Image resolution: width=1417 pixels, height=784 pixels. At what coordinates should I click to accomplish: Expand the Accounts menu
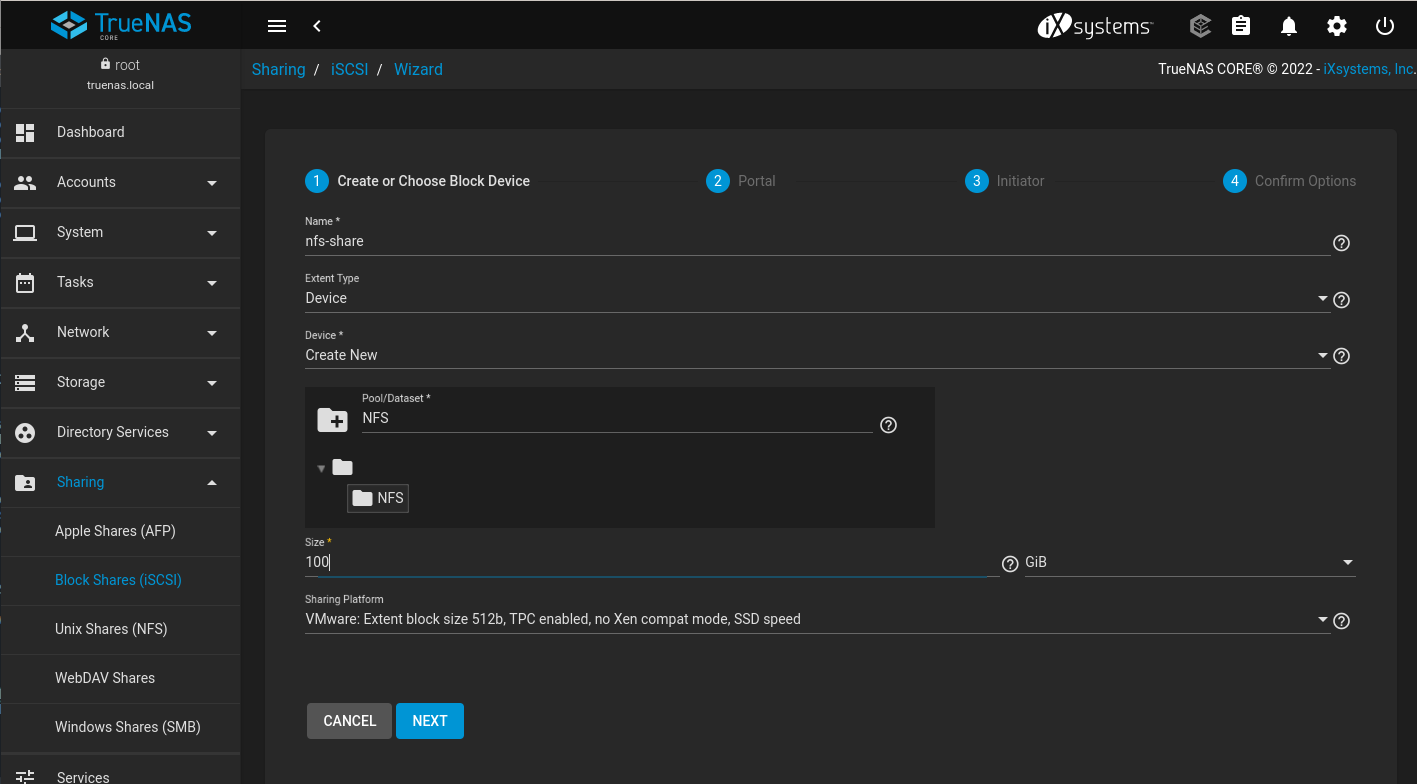coord(120,182)
